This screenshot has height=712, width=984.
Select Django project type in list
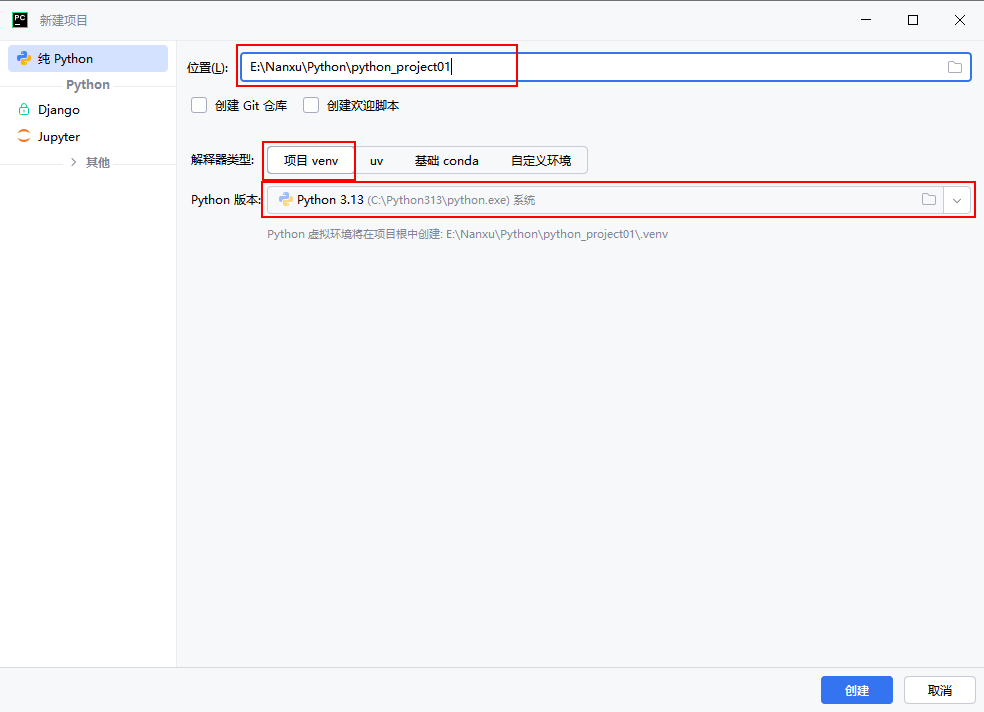pyautogui.click(x=59, y=110)
